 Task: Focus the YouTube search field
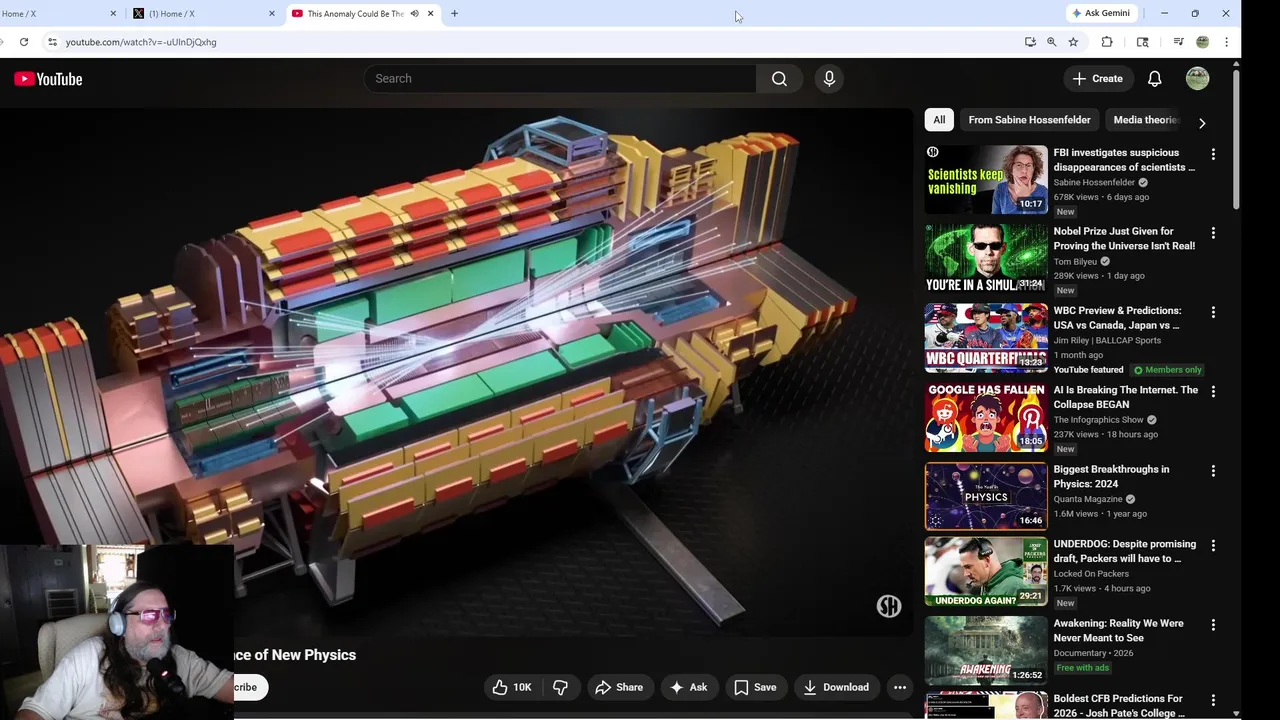click(561, 79)
